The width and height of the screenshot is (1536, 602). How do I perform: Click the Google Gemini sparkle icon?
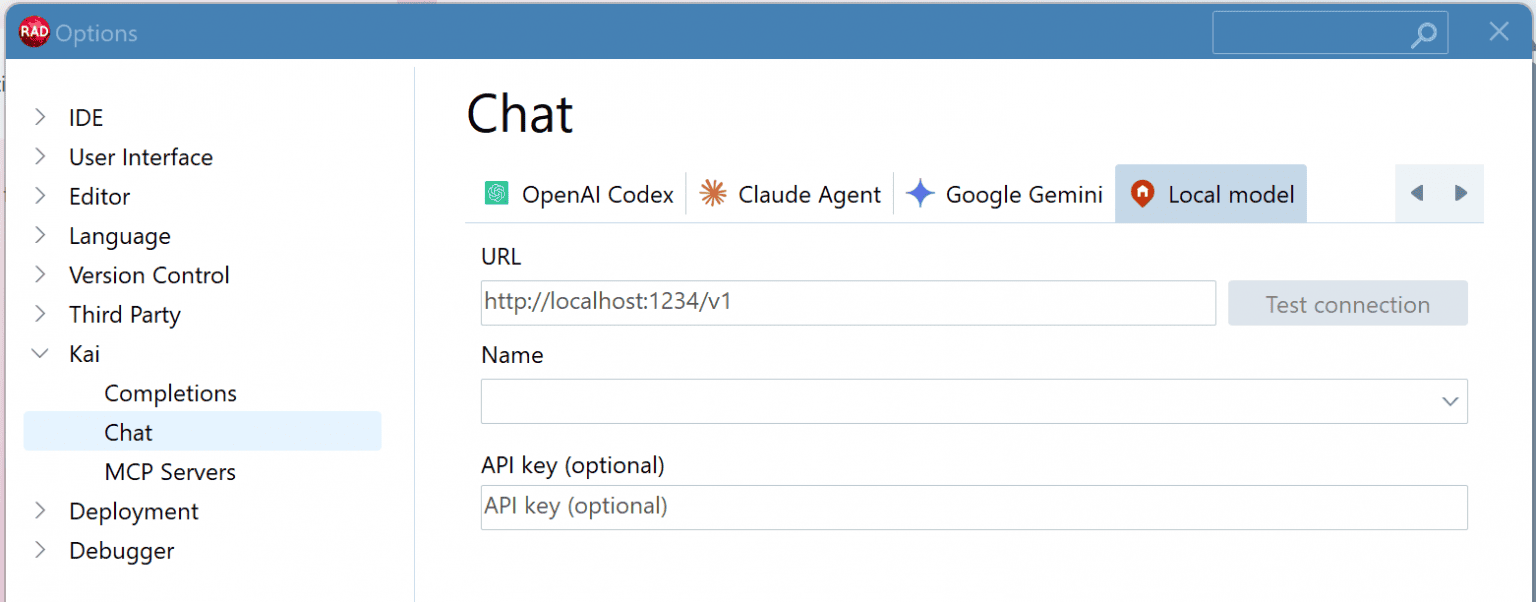[920, 194]
